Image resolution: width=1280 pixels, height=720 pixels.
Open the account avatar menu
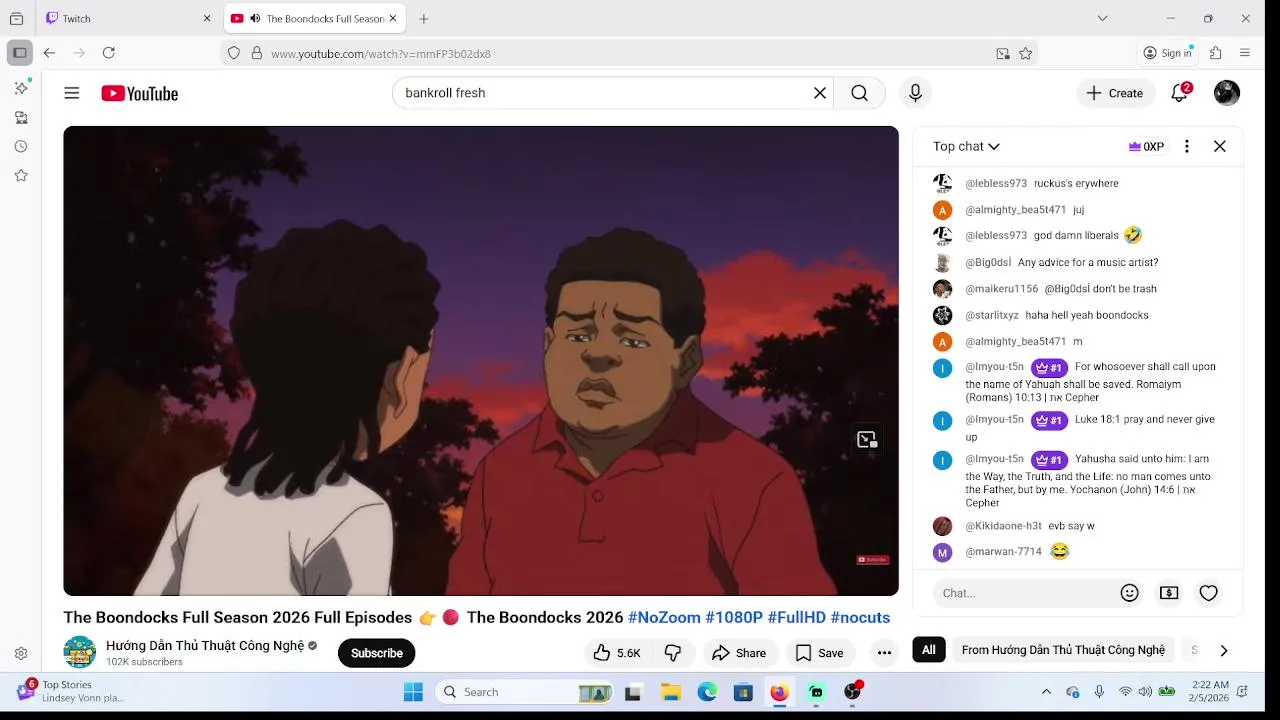pos(1227,93)
